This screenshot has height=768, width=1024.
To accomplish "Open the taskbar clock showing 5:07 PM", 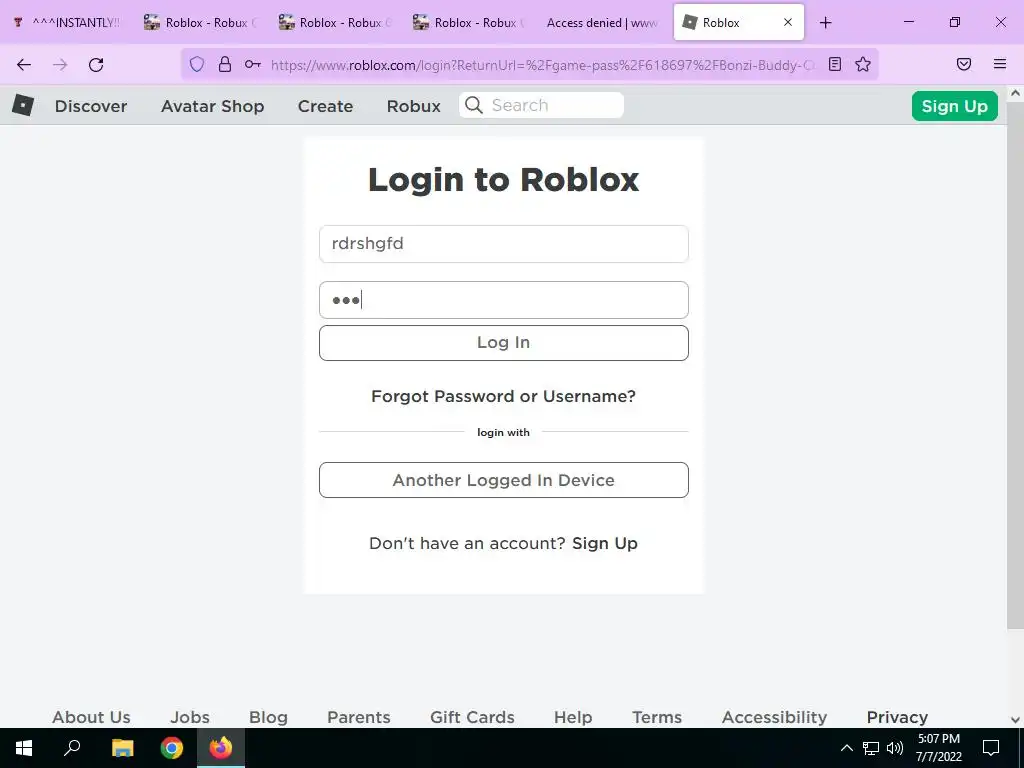I will point(938,748).
